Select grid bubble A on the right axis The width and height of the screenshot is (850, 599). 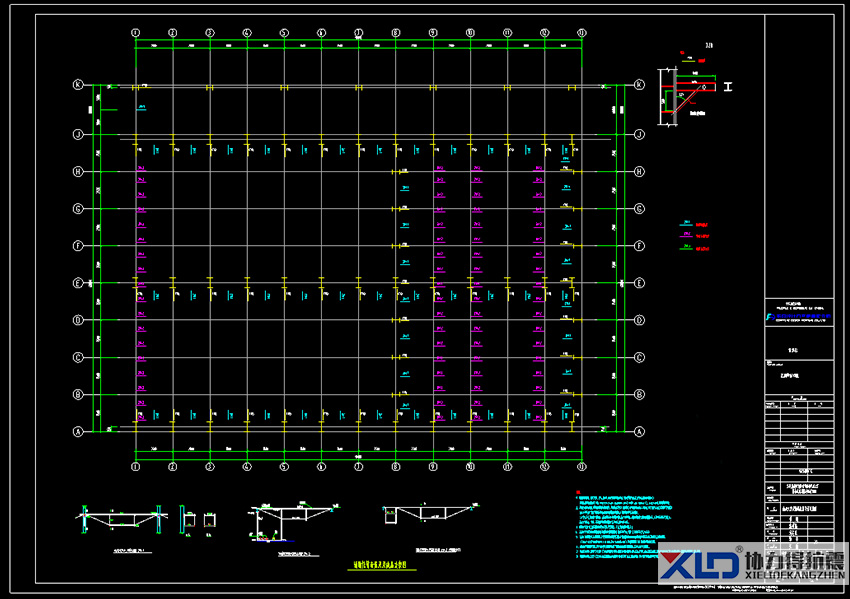click(639, 431)
